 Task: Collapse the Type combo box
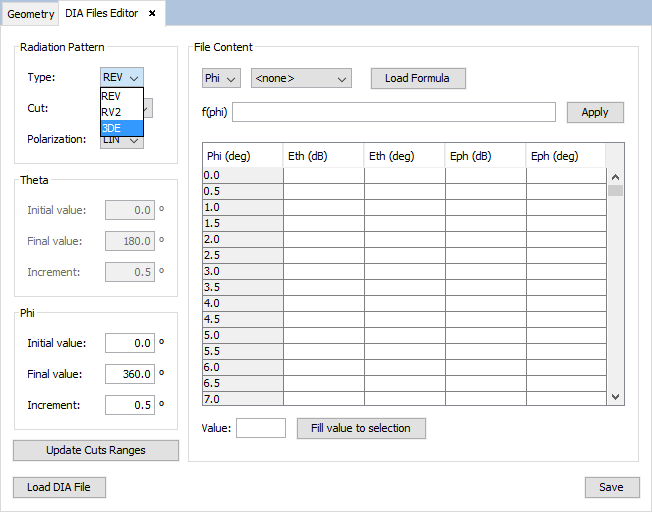coord(122,77)
